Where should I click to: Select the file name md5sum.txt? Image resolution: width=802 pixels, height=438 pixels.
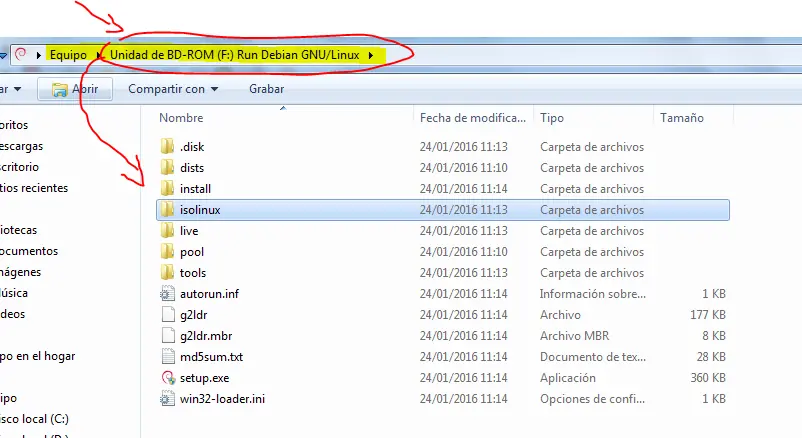click(211, 357)
